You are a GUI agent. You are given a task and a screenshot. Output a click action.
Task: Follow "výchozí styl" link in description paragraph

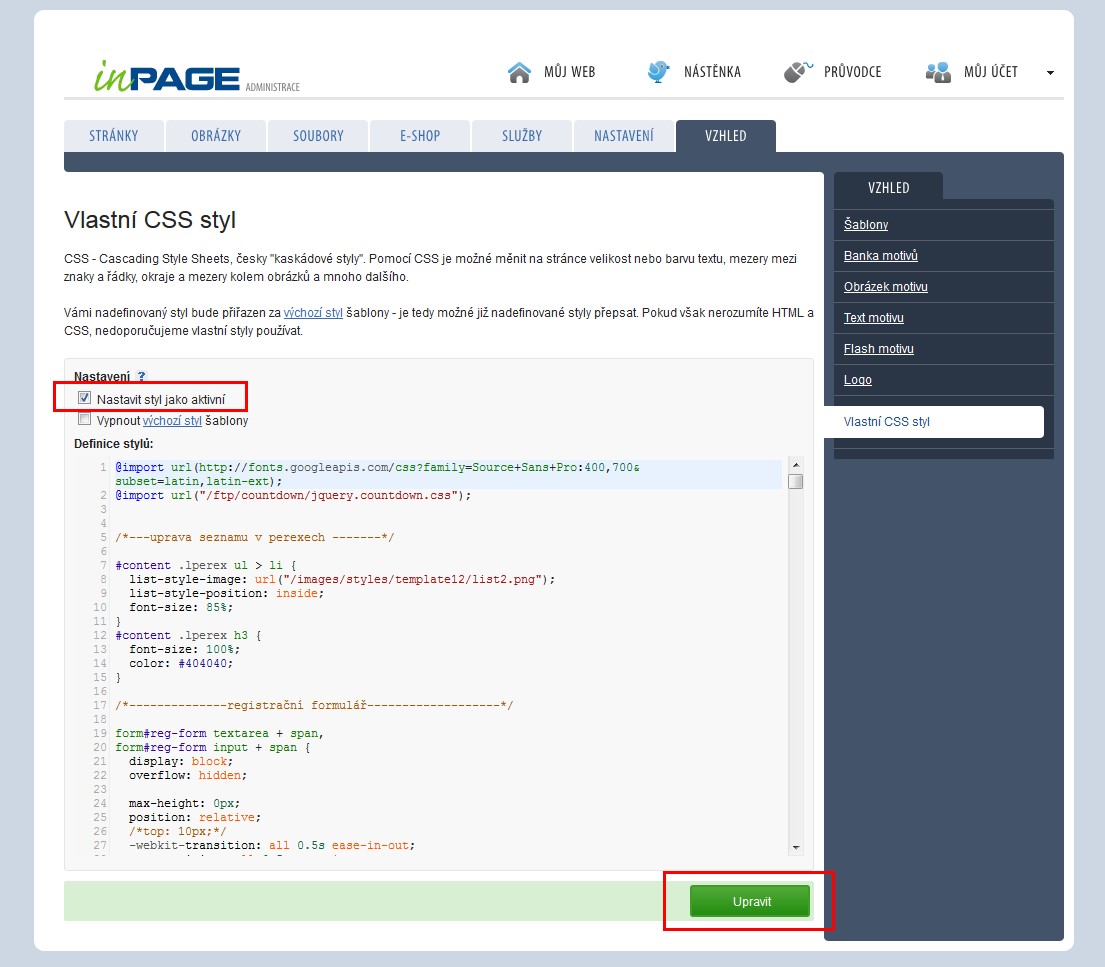[313, 313]
